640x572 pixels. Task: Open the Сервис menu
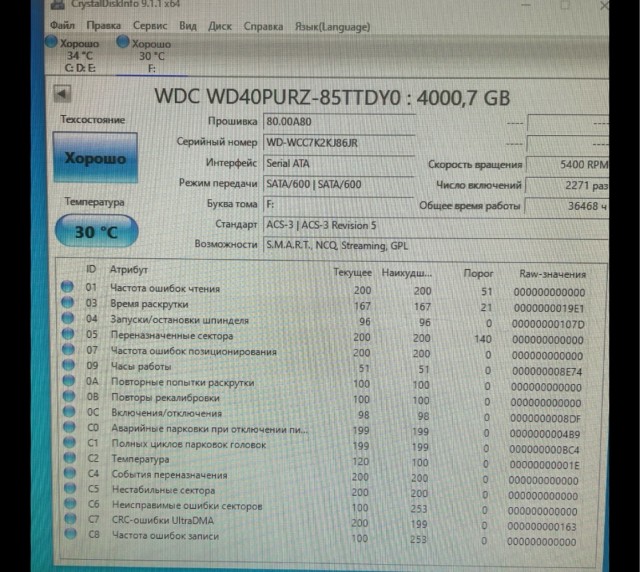pos(150,26)
